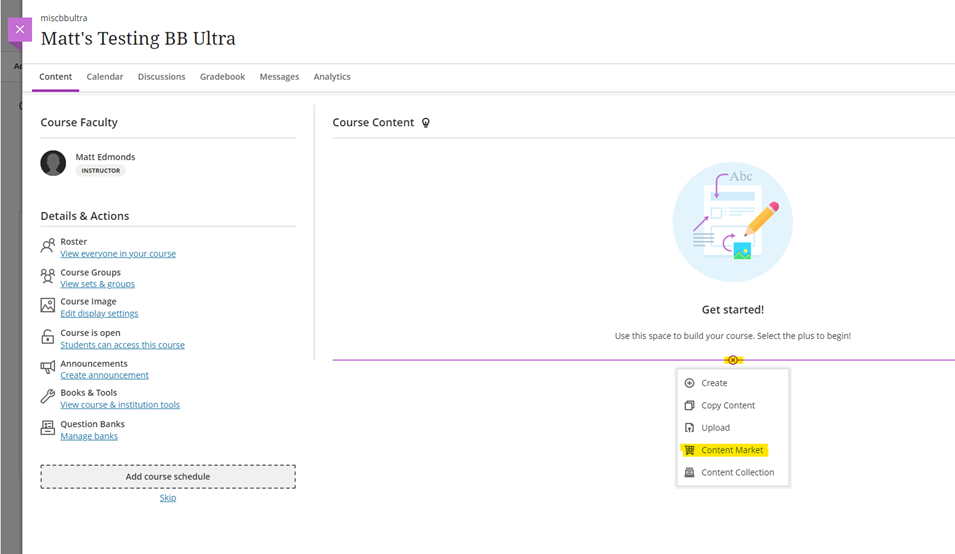Click the Books & Tools wrench icon
Viewport: 955px width, 554px height.
click(x=48, y=396)
